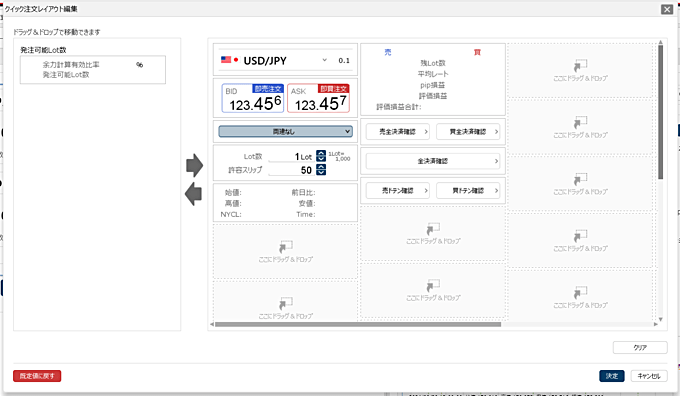Click the Time: label
Viewport: 680px width, 396px height.
(306, 214)
